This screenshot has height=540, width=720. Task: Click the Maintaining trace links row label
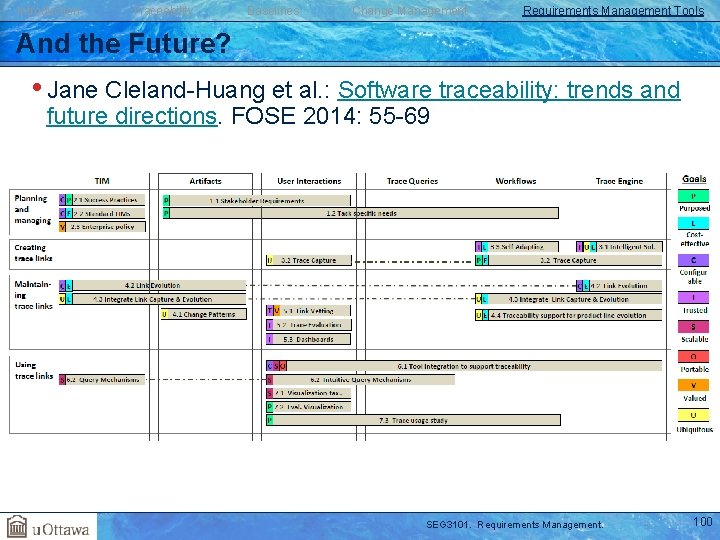click(x=33, y=295)
